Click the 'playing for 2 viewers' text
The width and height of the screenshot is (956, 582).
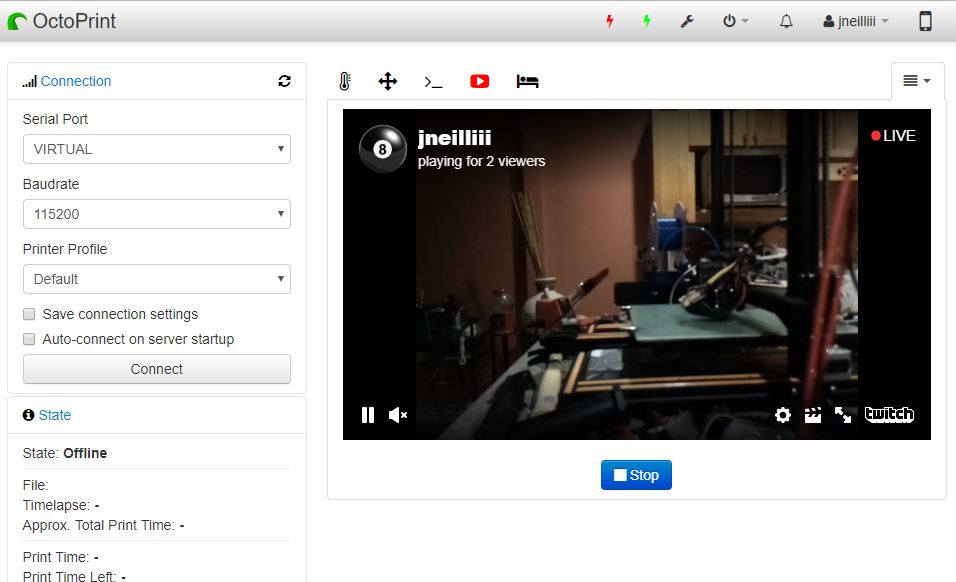point(481,161)
